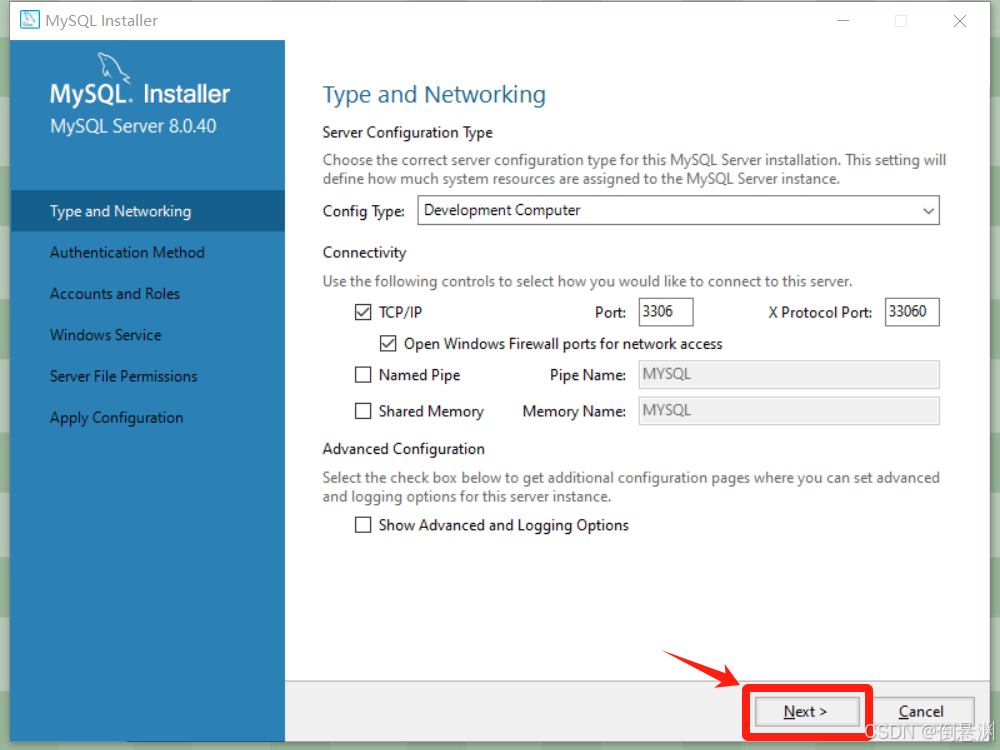Check Show Advanced and Logging Options
The height and width of the screenshot is (750, 1000).
(363, 525)
